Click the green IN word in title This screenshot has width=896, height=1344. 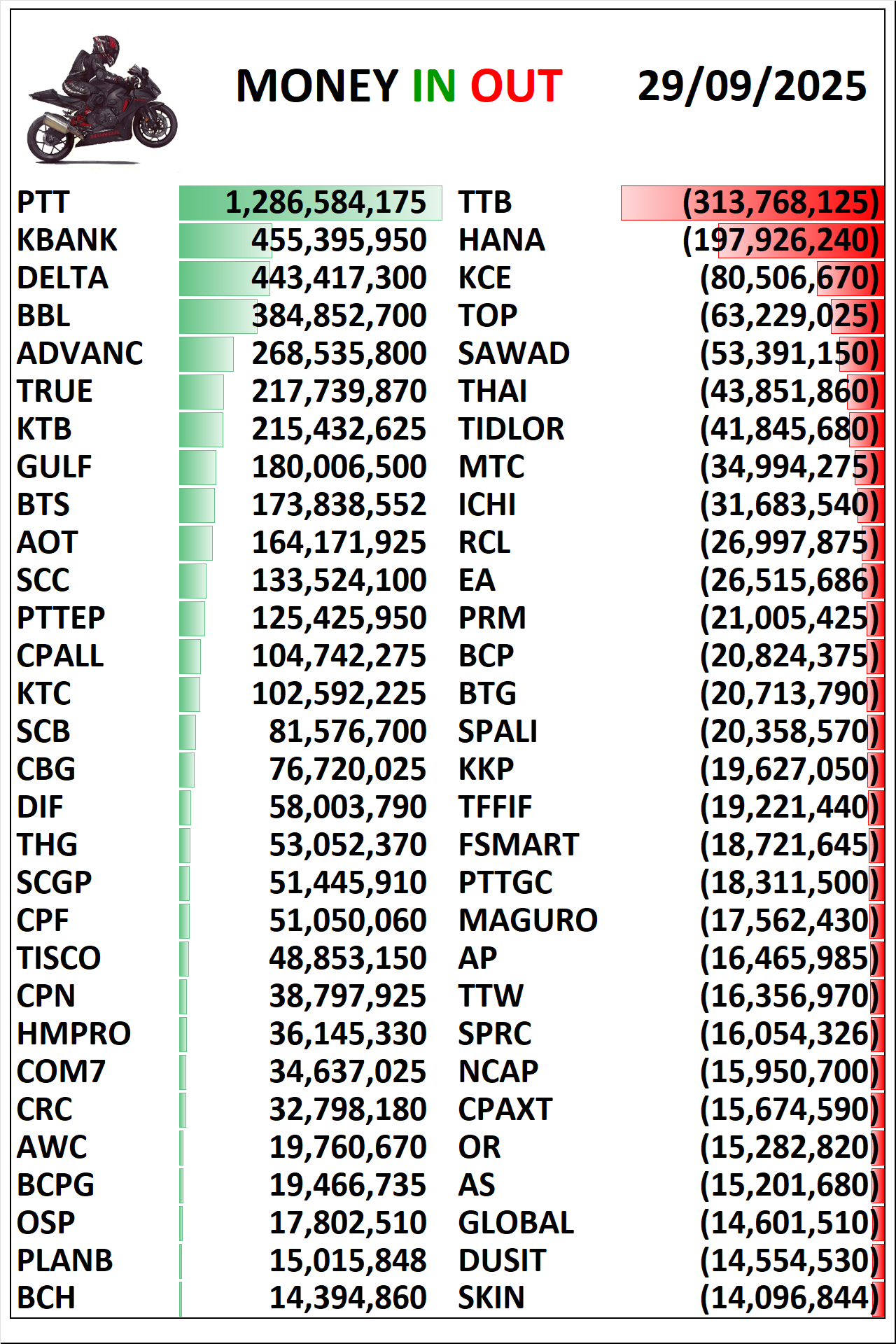[433, 86]
